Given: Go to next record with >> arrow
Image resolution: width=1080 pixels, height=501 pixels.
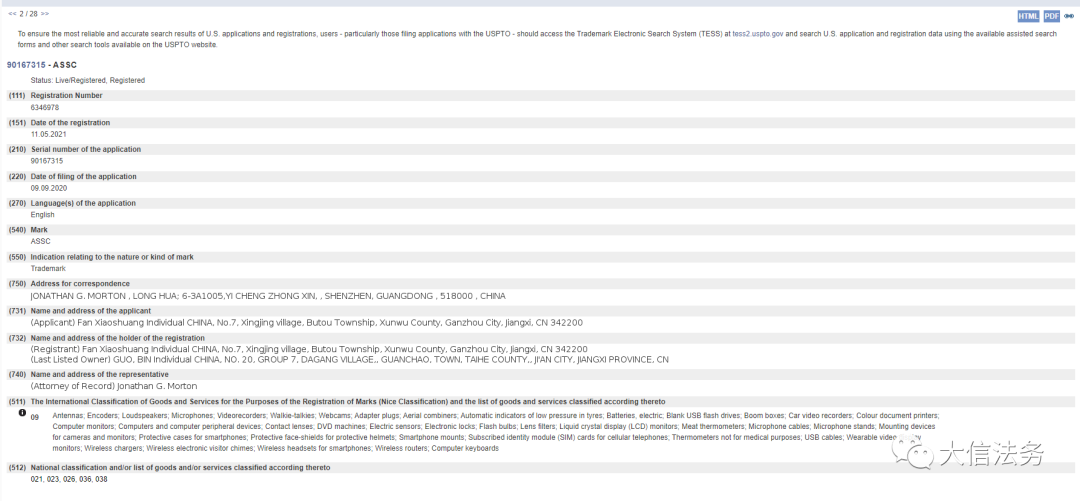Looking at the screenshot, I should pos(45,13).
